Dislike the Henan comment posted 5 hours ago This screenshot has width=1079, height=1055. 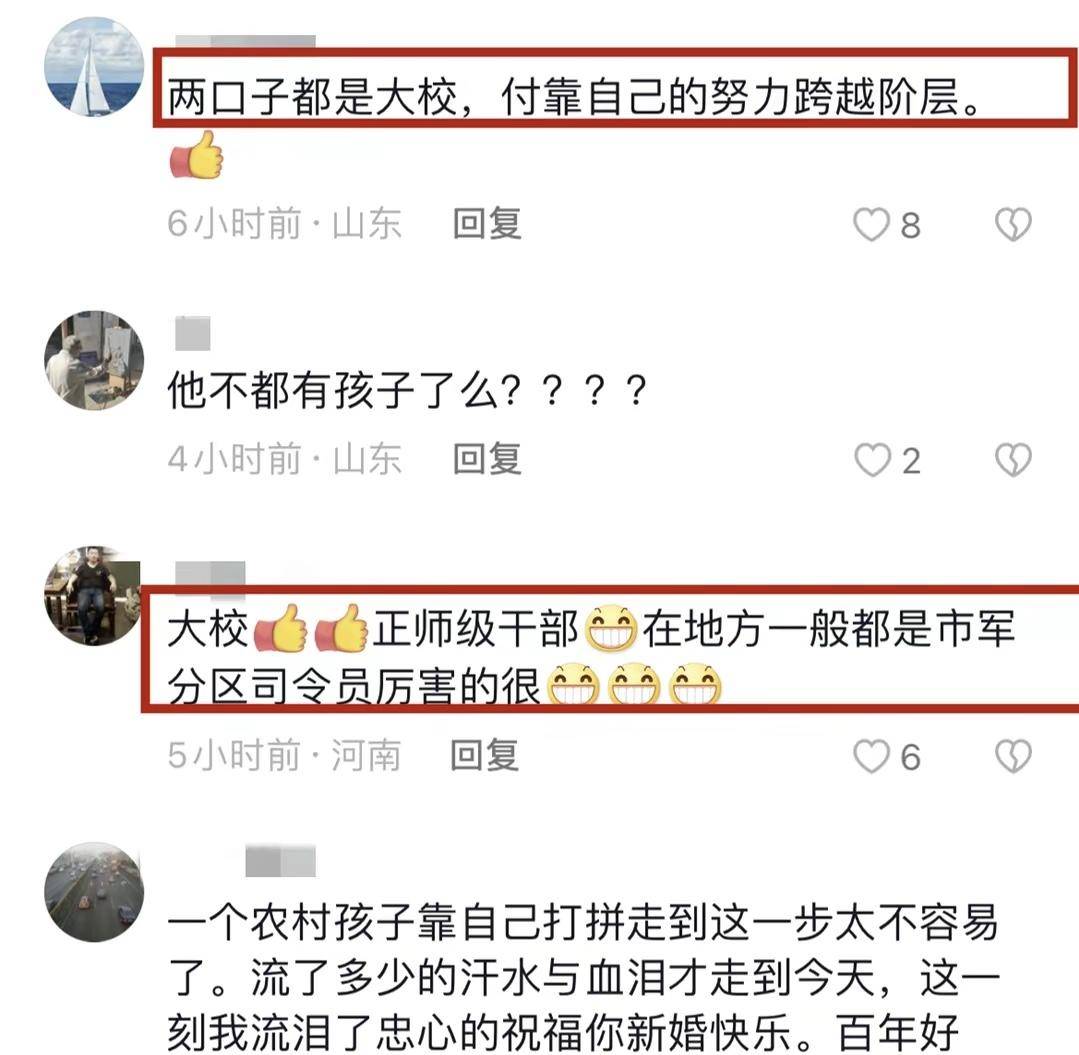pos(1013,756)
